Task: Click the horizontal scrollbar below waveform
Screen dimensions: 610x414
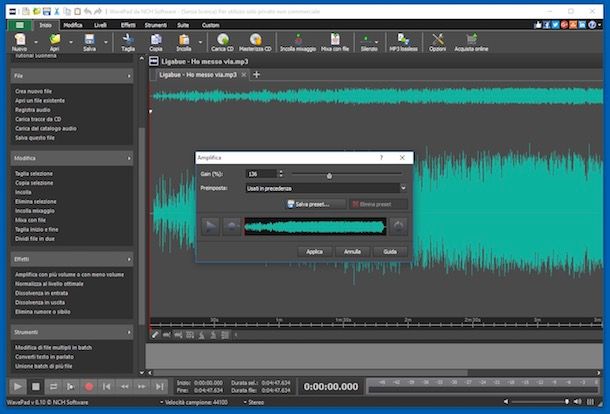Action: (x=310, y=373)
